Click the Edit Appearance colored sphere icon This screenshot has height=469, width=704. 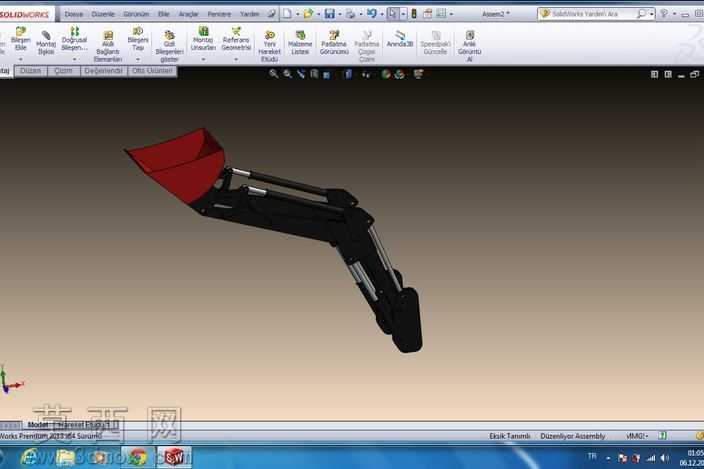tap(386, 74)
